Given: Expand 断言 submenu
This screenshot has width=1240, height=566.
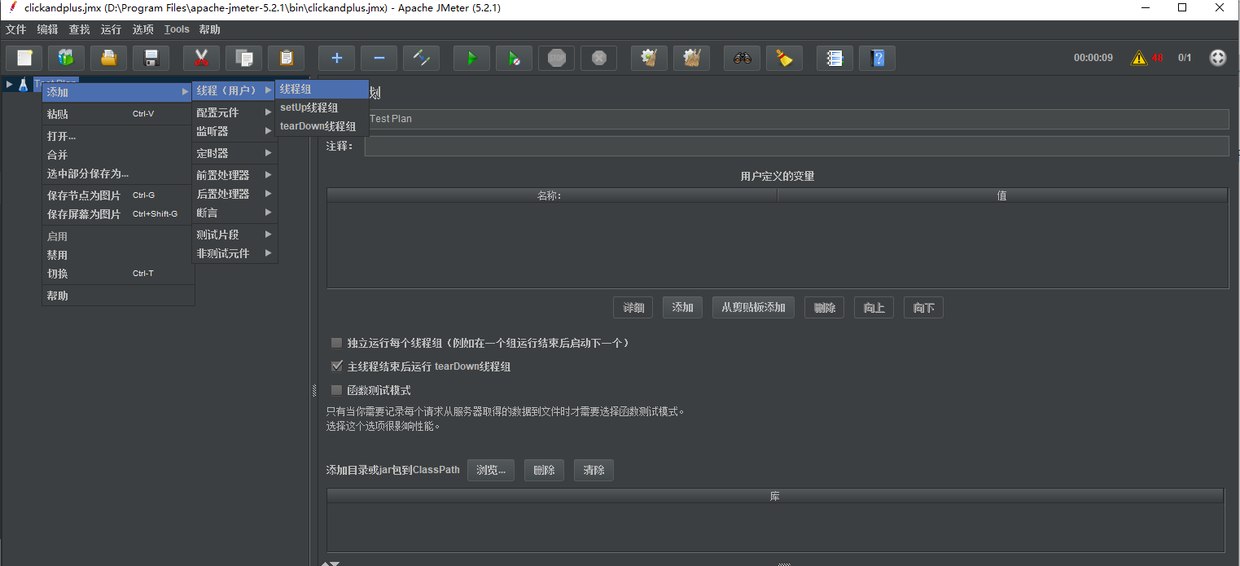Looking at the screenshot, I should (234, 213).
